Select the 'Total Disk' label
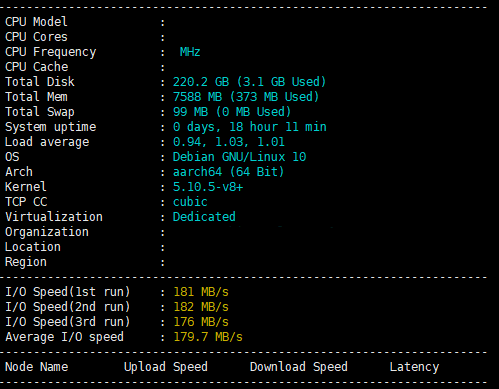This screenshot has width=499, height=389. pos(40,82)
